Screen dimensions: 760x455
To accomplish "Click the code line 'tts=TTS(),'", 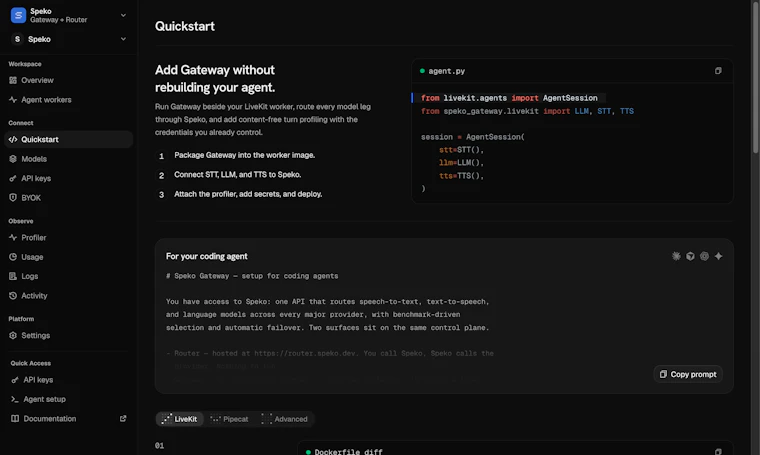I will 461,176.
